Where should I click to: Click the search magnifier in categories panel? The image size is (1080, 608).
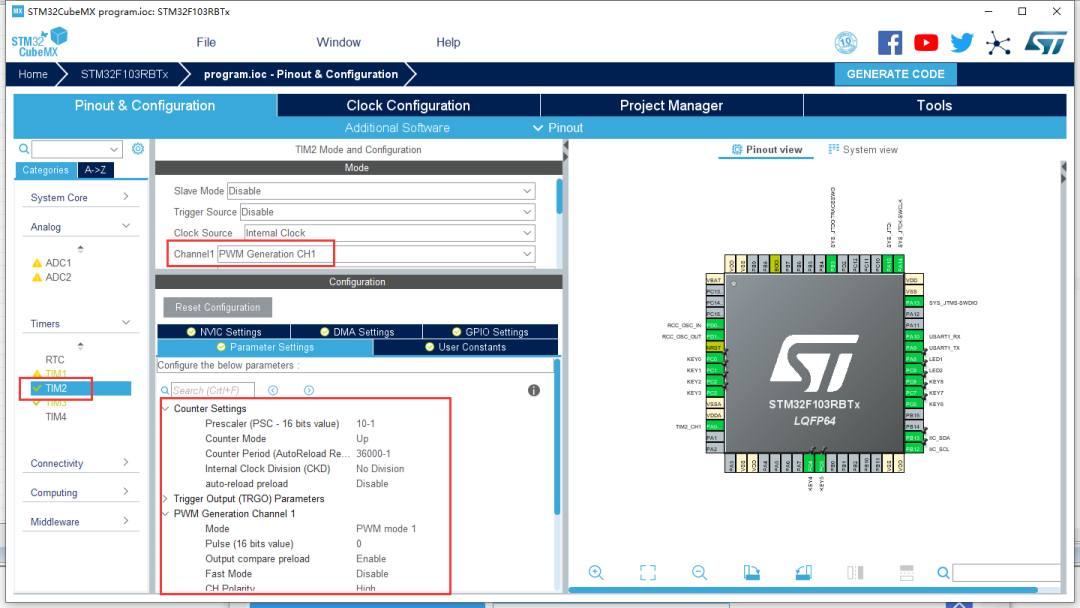tap(24, 149)
